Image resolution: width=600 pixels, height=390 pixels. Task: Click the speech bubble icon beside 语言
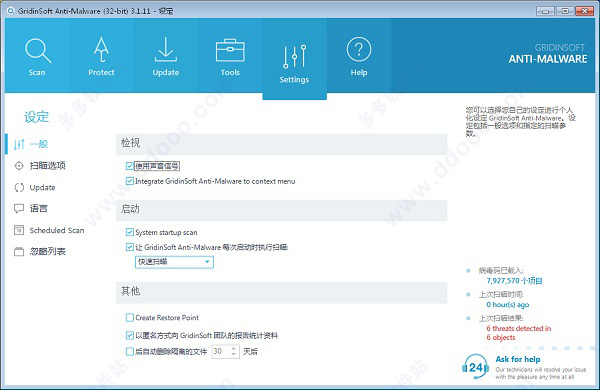tap(19, 209)
